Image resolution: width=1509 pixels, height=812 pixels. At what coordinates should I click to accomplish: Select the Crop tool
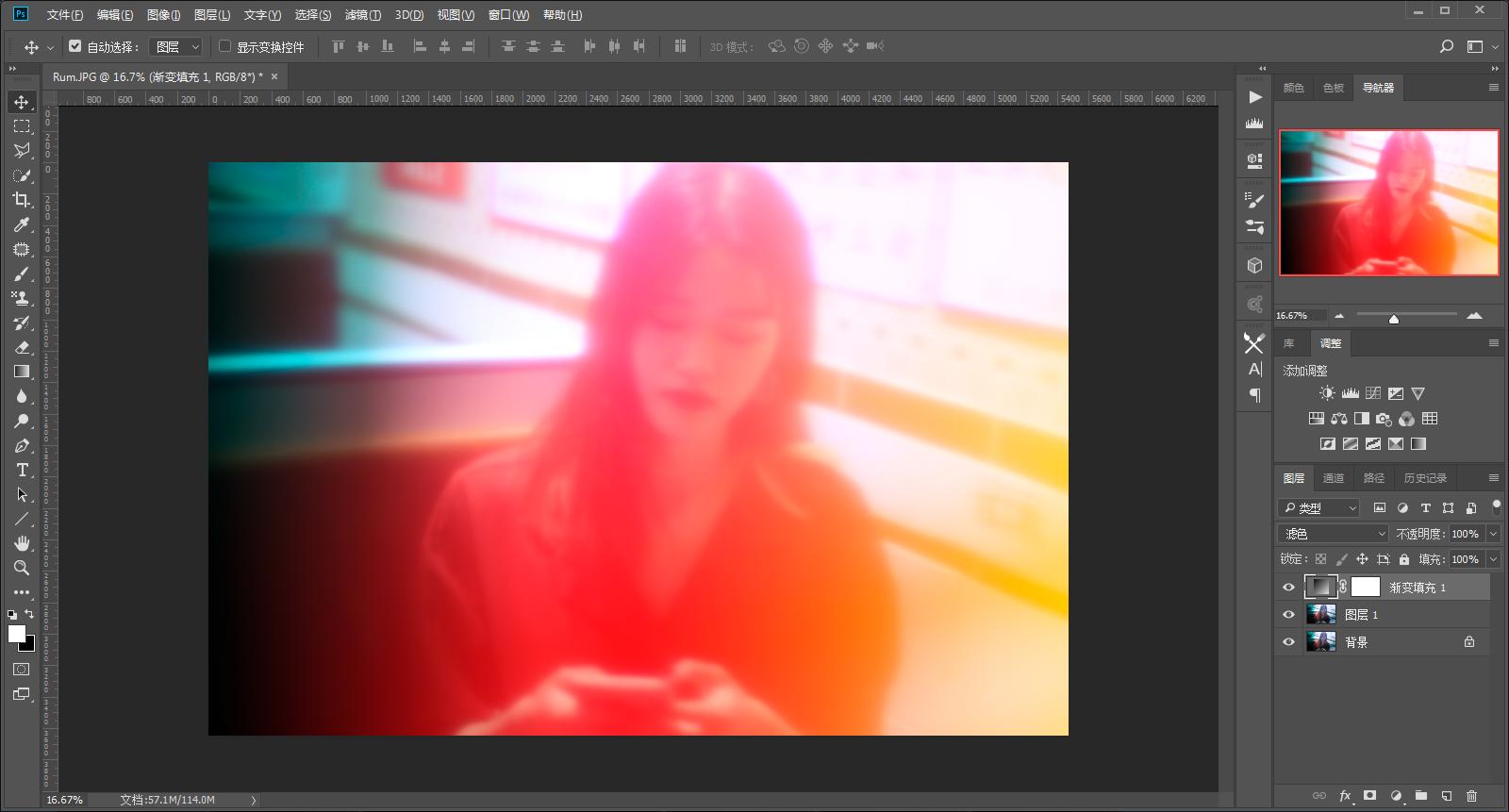click(22, 200)
